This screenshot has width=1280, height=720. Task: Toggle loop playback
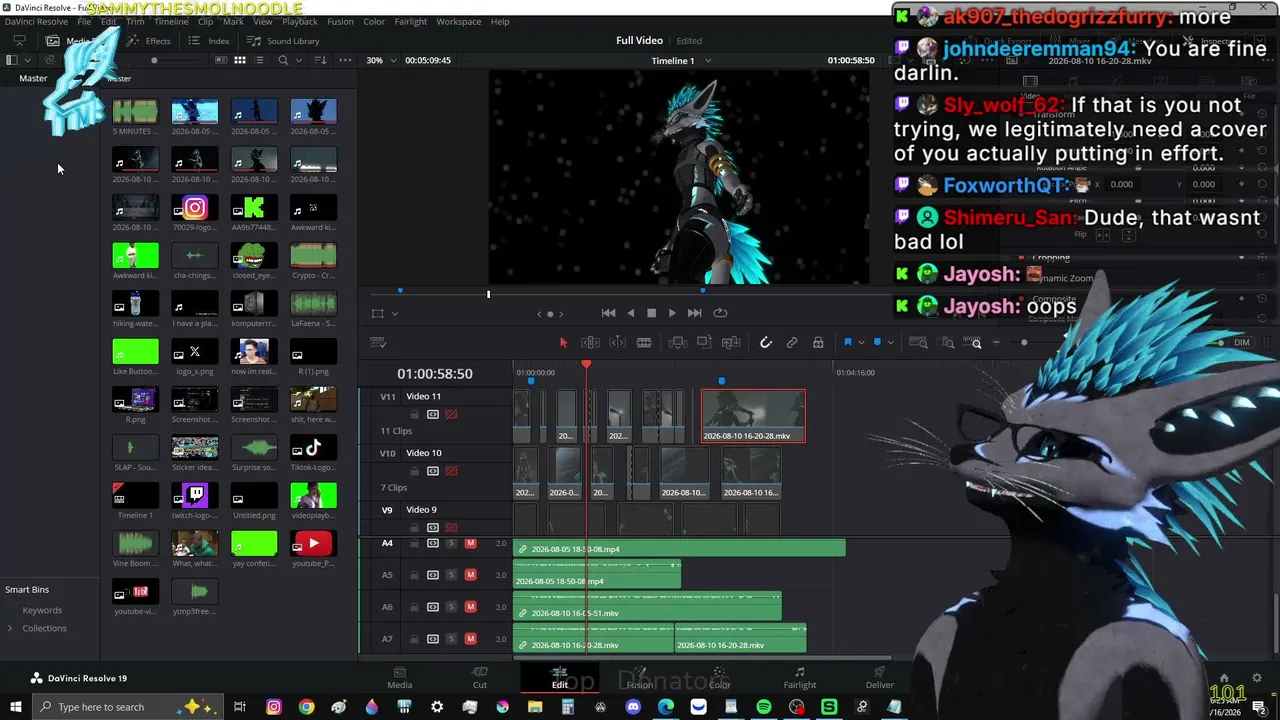coord(719,313)
